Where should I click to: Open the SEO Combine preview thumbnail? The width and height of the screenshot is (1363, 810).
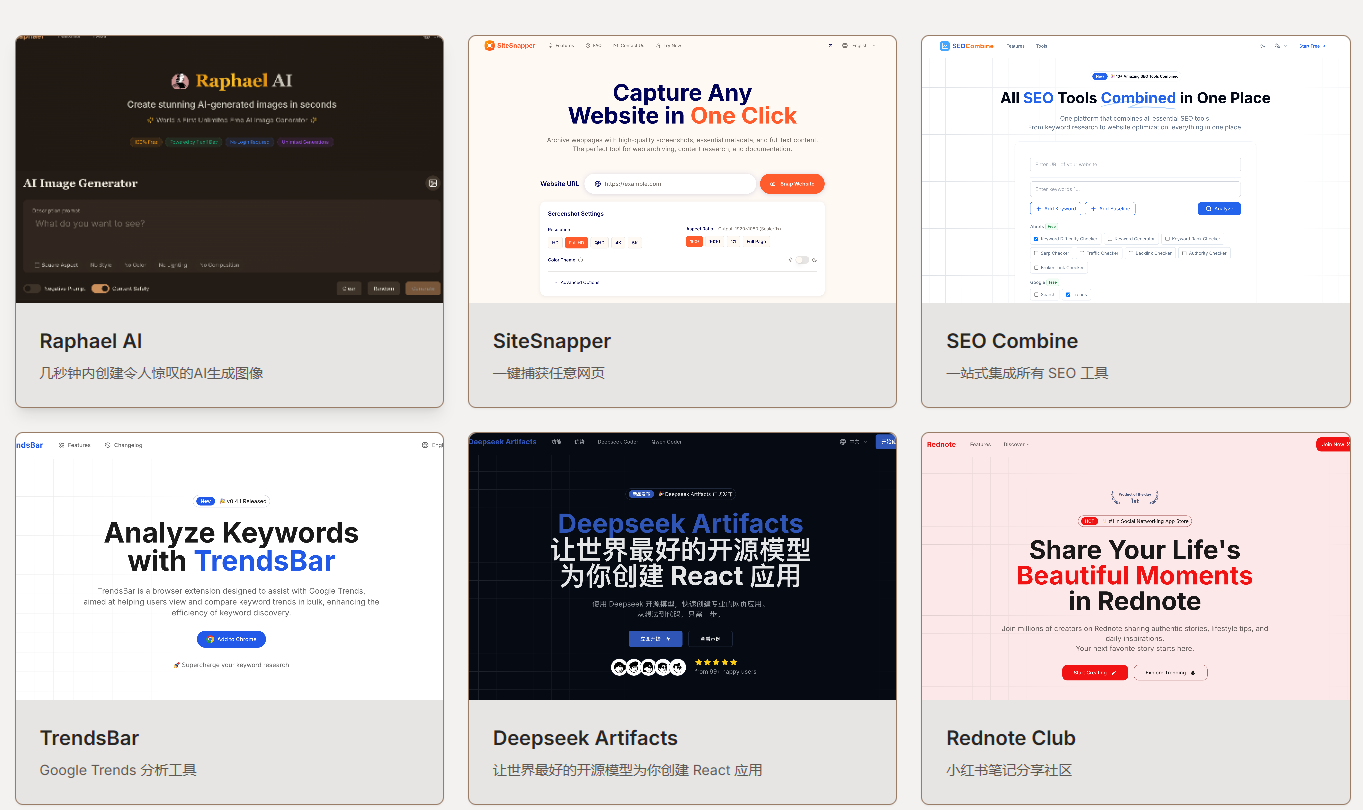click(x=1135, y=169)
